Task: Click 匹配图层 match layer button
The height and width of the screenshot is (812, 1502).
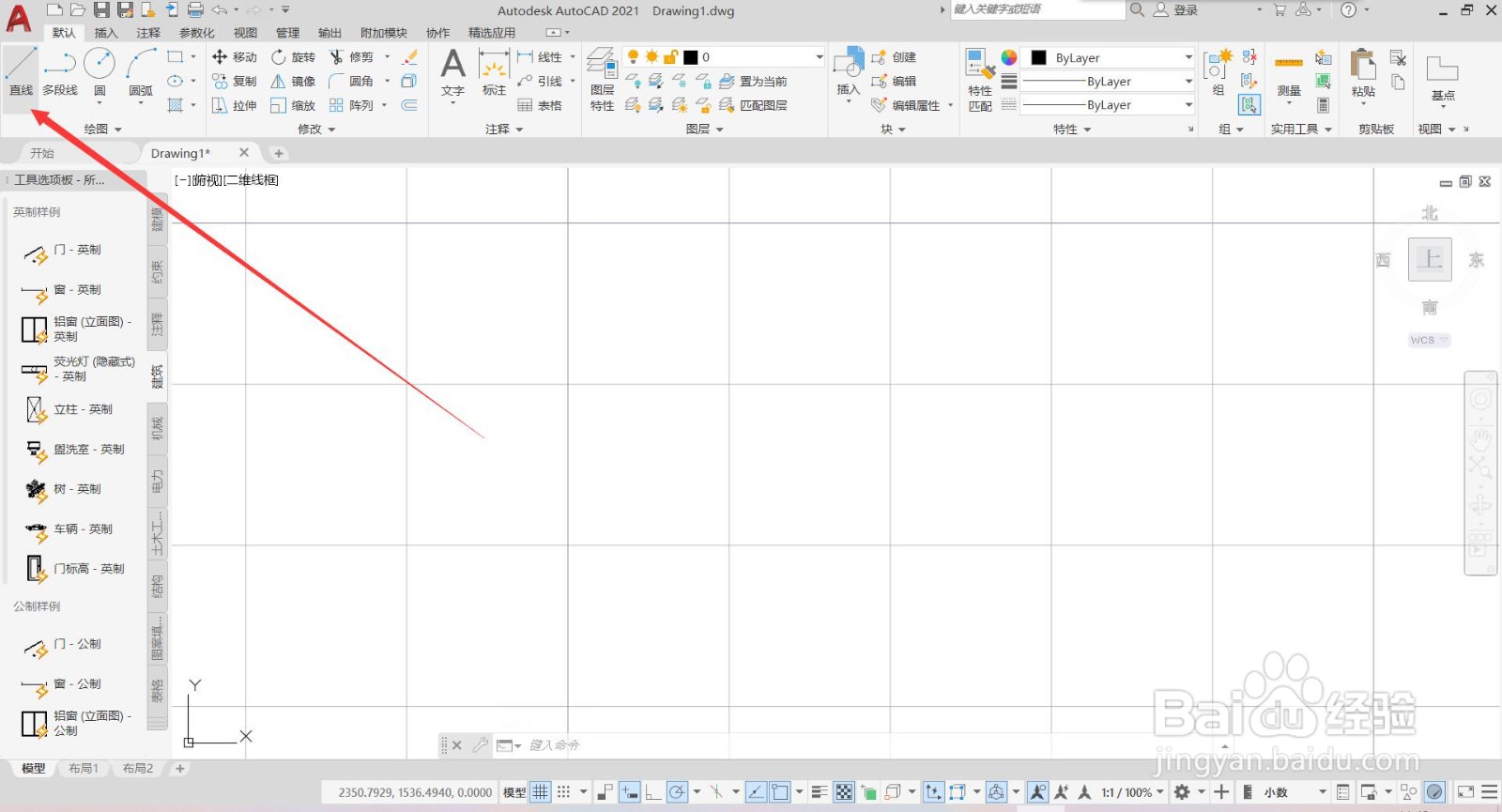Action: (753, 106)
